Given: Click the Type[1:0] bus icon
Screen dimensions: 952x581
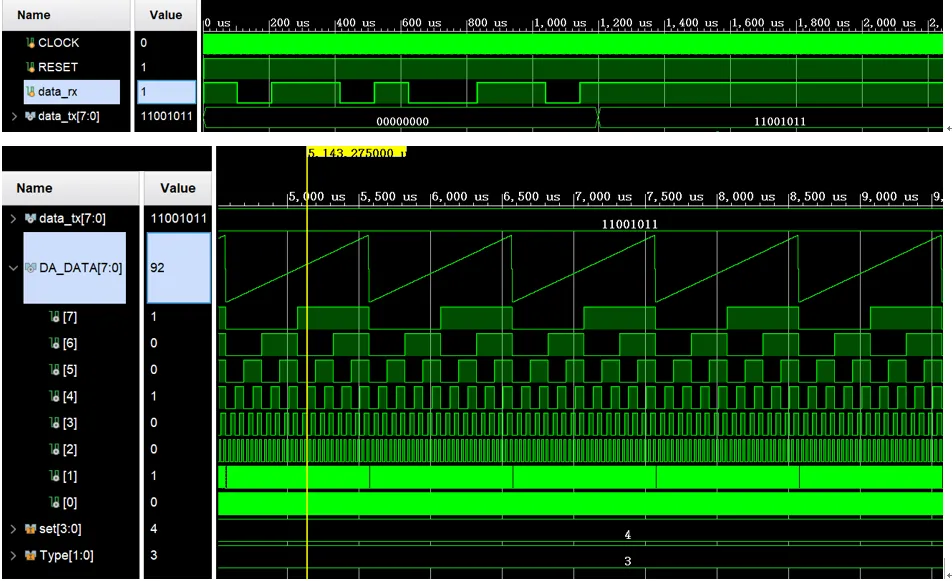Looking at the screenshot, I should pyautogui.click(x=30, y=555).
